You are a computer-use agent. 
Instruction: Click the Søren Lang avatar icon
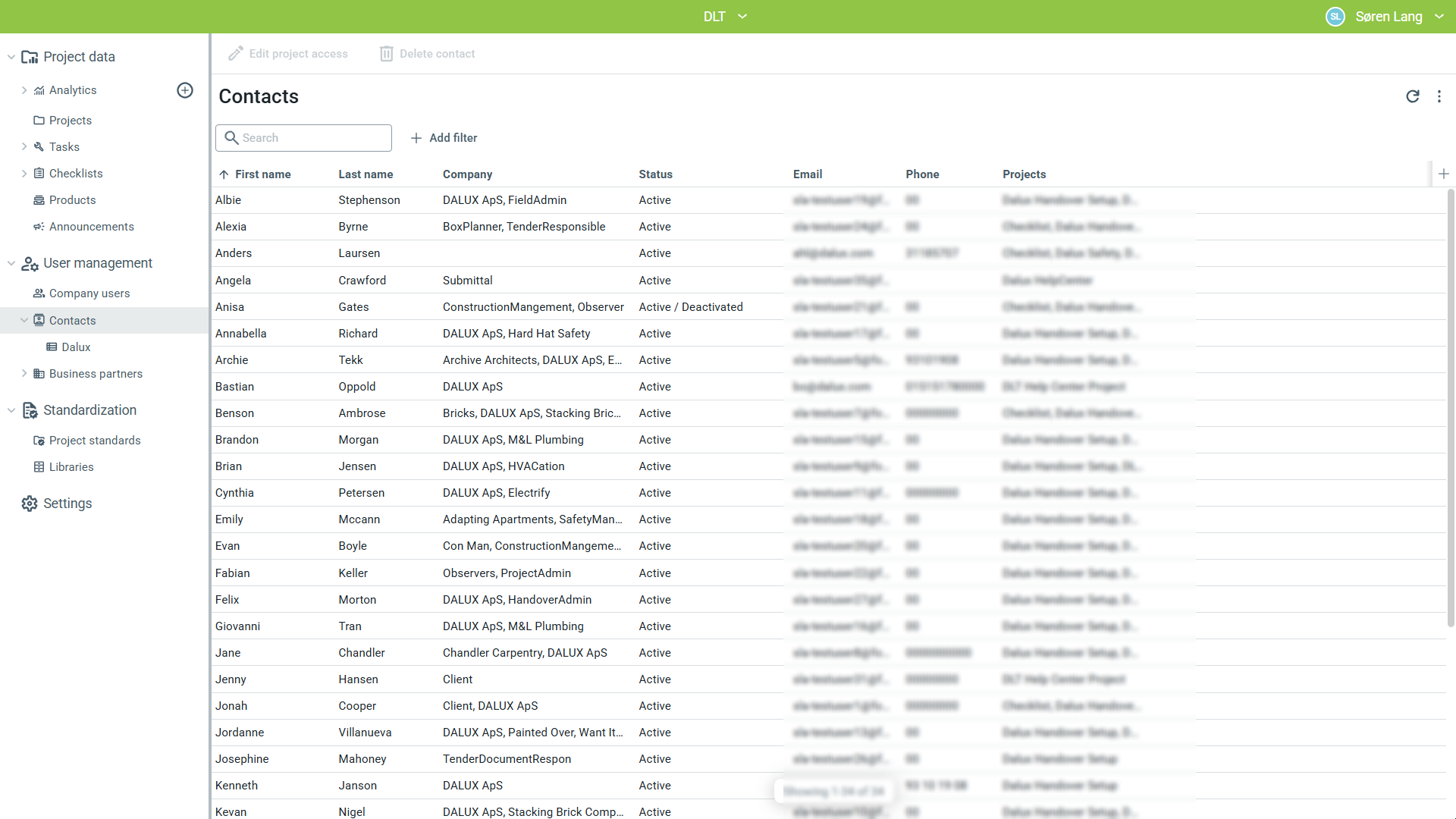pyautogui.click(x=1335, y=17)
